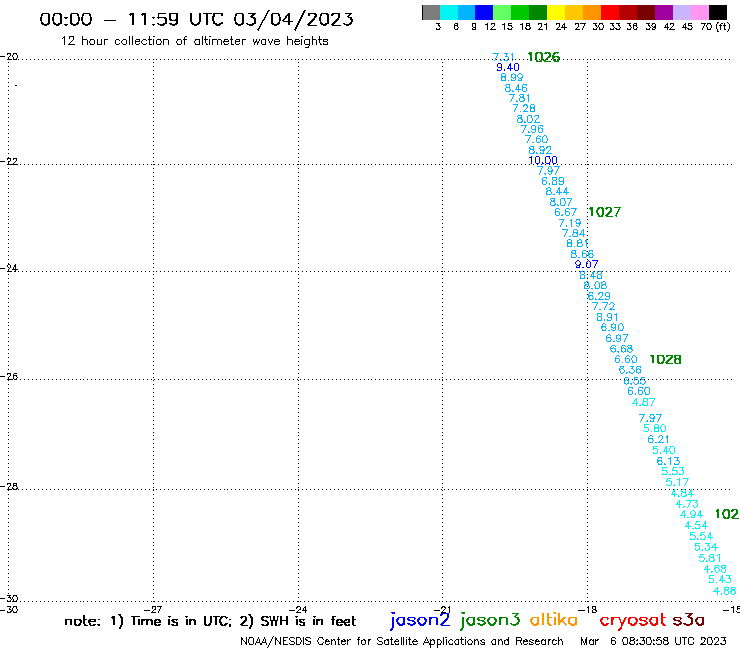The width and height of the screenshot is (740, 650).
Task: Click the green 1028 pass label
Action: click(665, 359)
